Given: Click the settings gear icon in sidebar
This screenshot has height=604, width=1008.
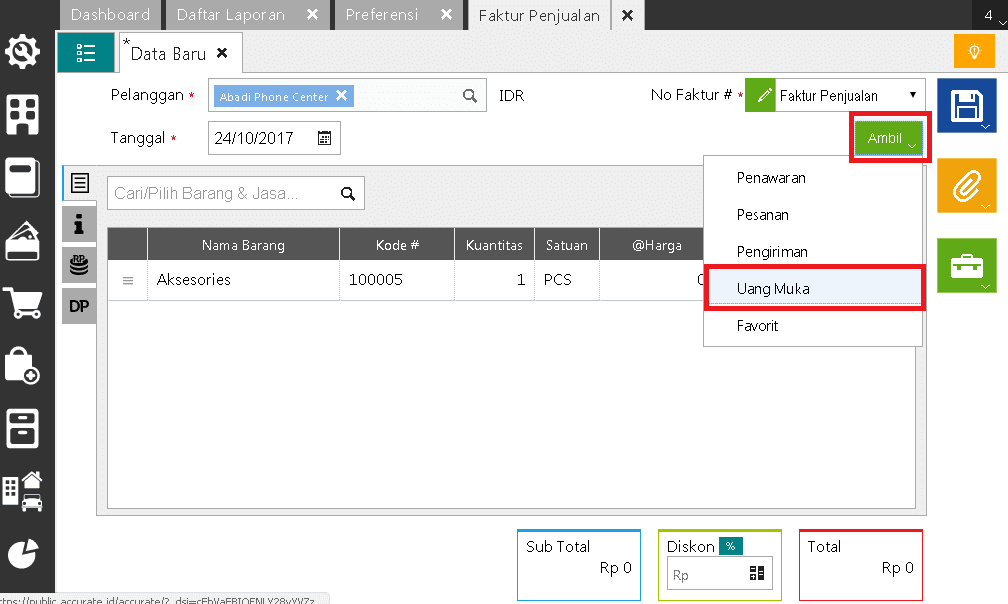Looking at the screenshot, I should [23, 52].
